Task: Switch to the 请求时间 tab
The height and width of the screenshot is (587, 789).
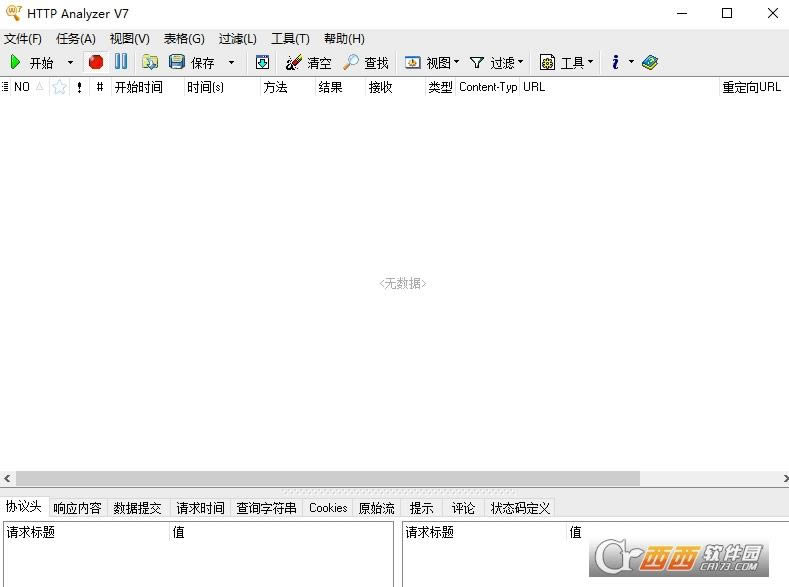Action: pos(200,508)
